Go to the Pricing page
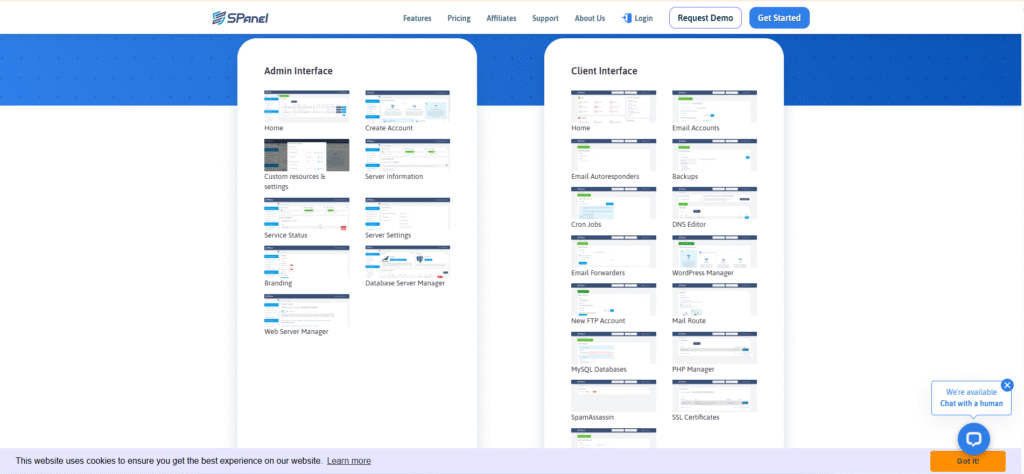 [x=459, y=18]
